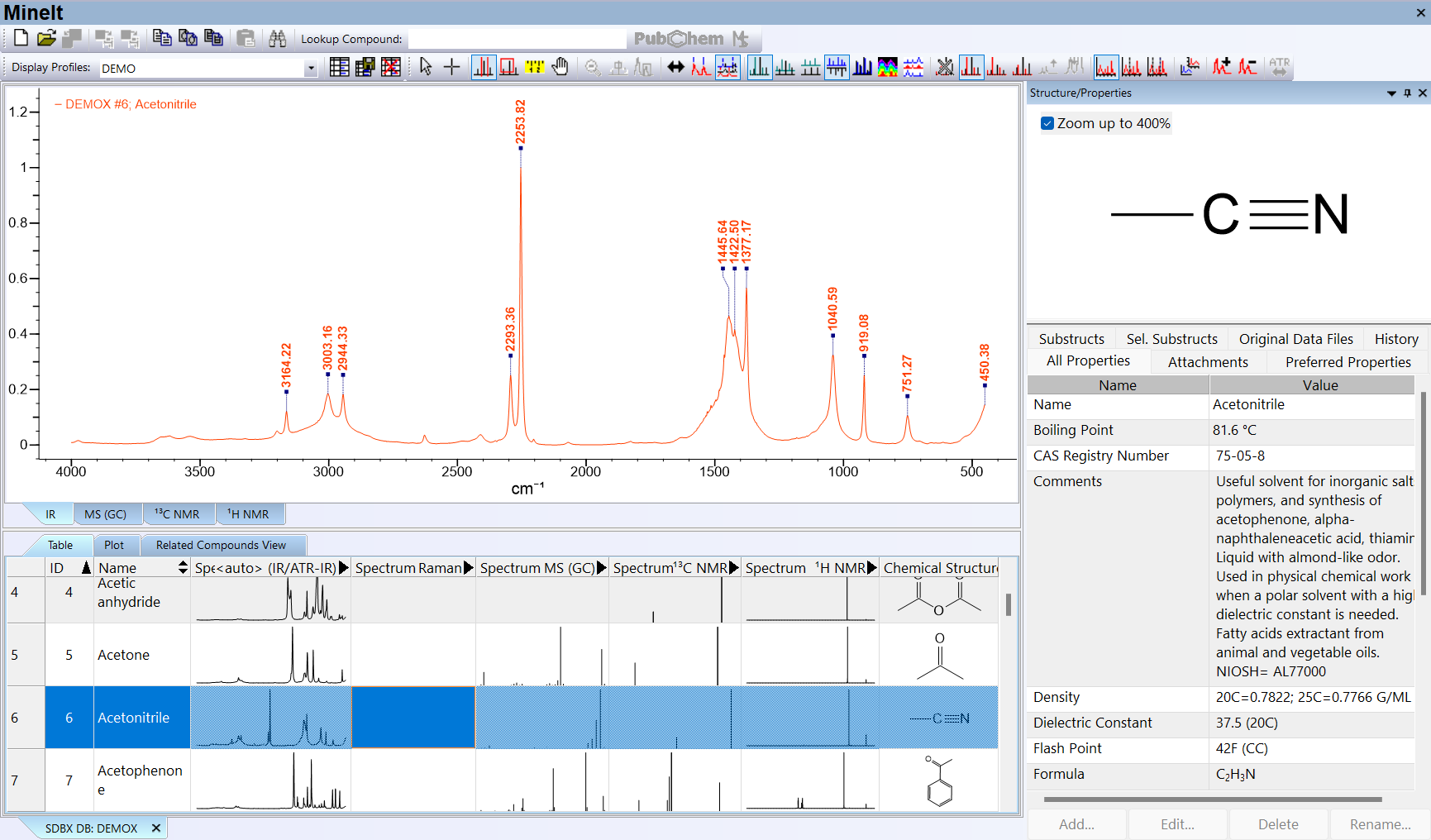Click the Edit... property button

1177,824
